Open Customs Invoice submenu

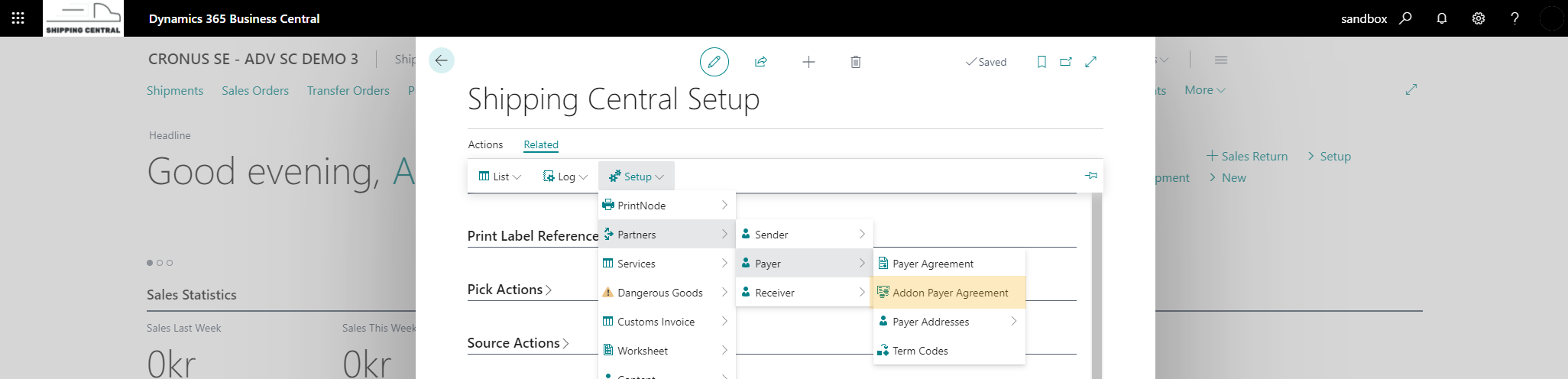click(x=666, y=322)
